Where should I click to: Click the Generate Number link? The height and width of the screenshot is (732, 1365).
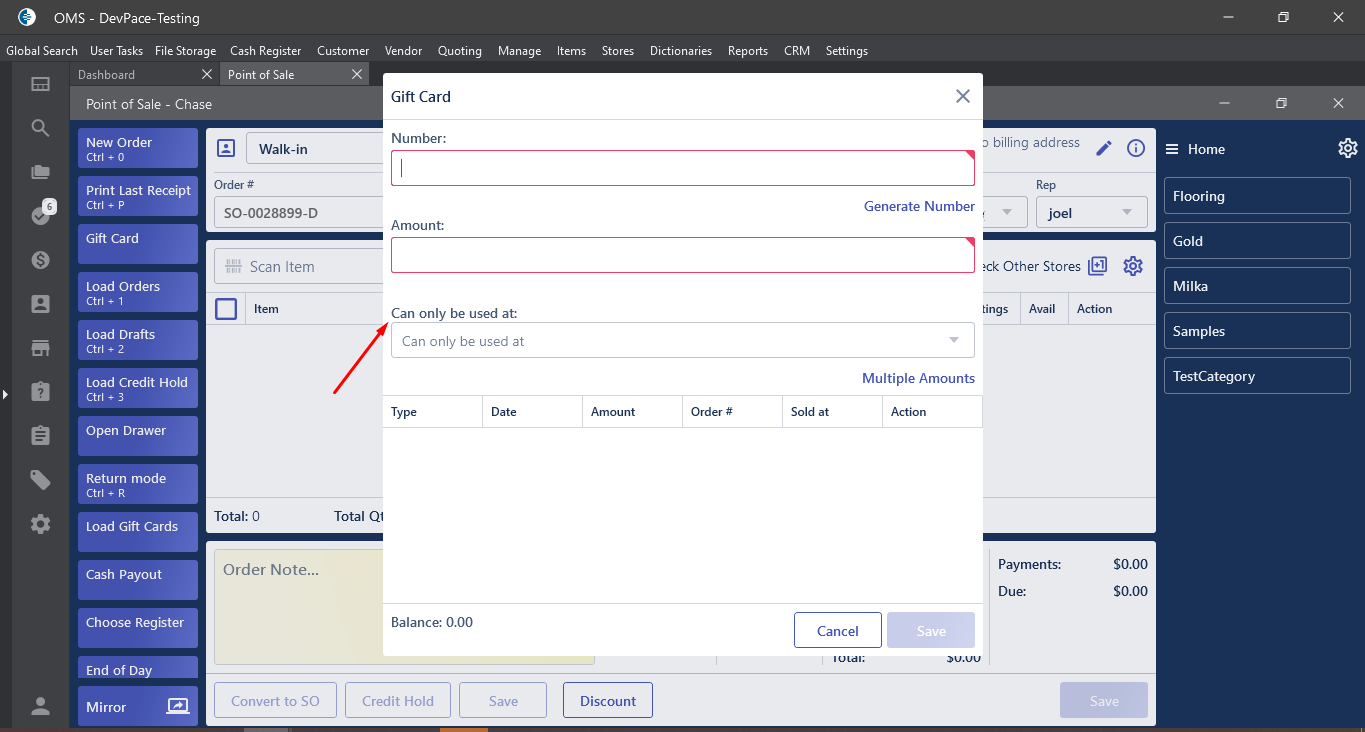tap(919, 206)
